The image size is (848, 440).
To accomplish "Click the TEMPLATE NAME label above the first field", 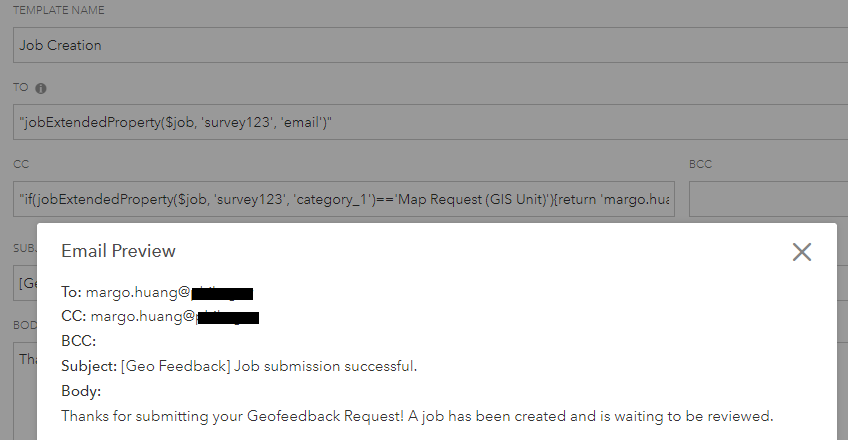I will (x=59, y=10).
